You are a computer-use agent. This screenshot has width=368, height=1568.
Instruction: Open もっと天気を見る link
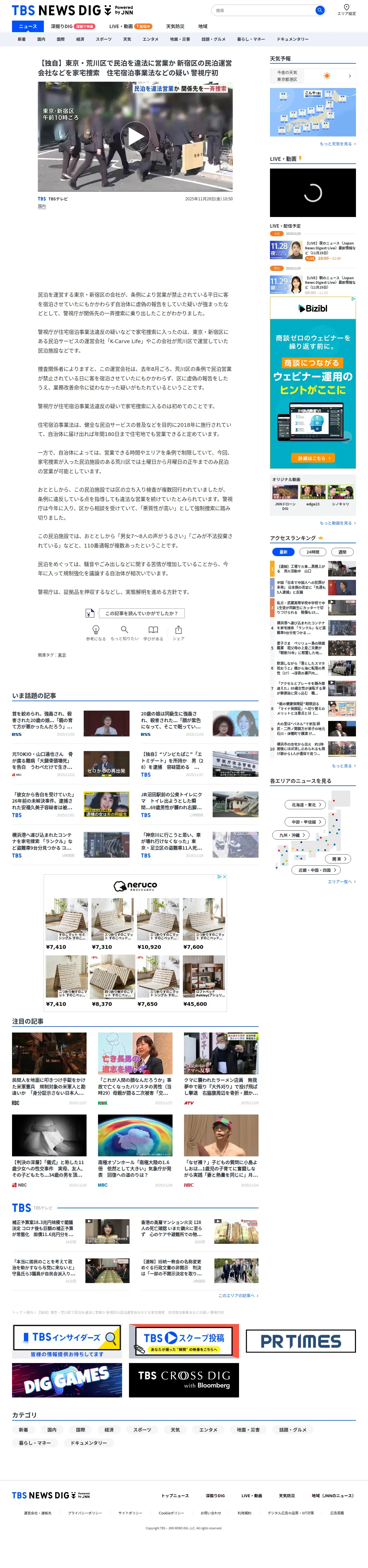(x=338, y=144)
